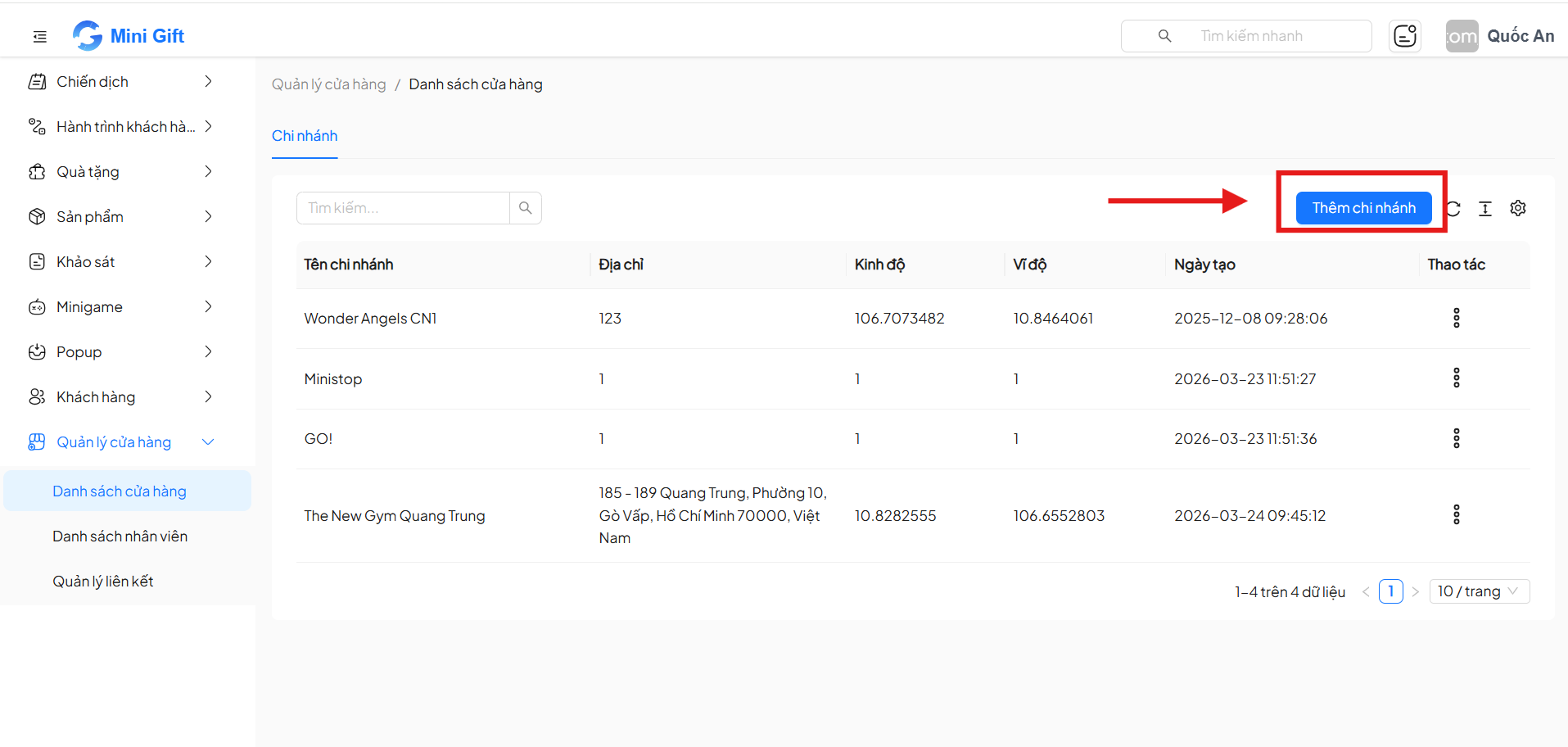The height and width of the screenshot is (747, 1568).
Task: Click The New Gym Quang Trung name
Action: (x=395, y=516)
